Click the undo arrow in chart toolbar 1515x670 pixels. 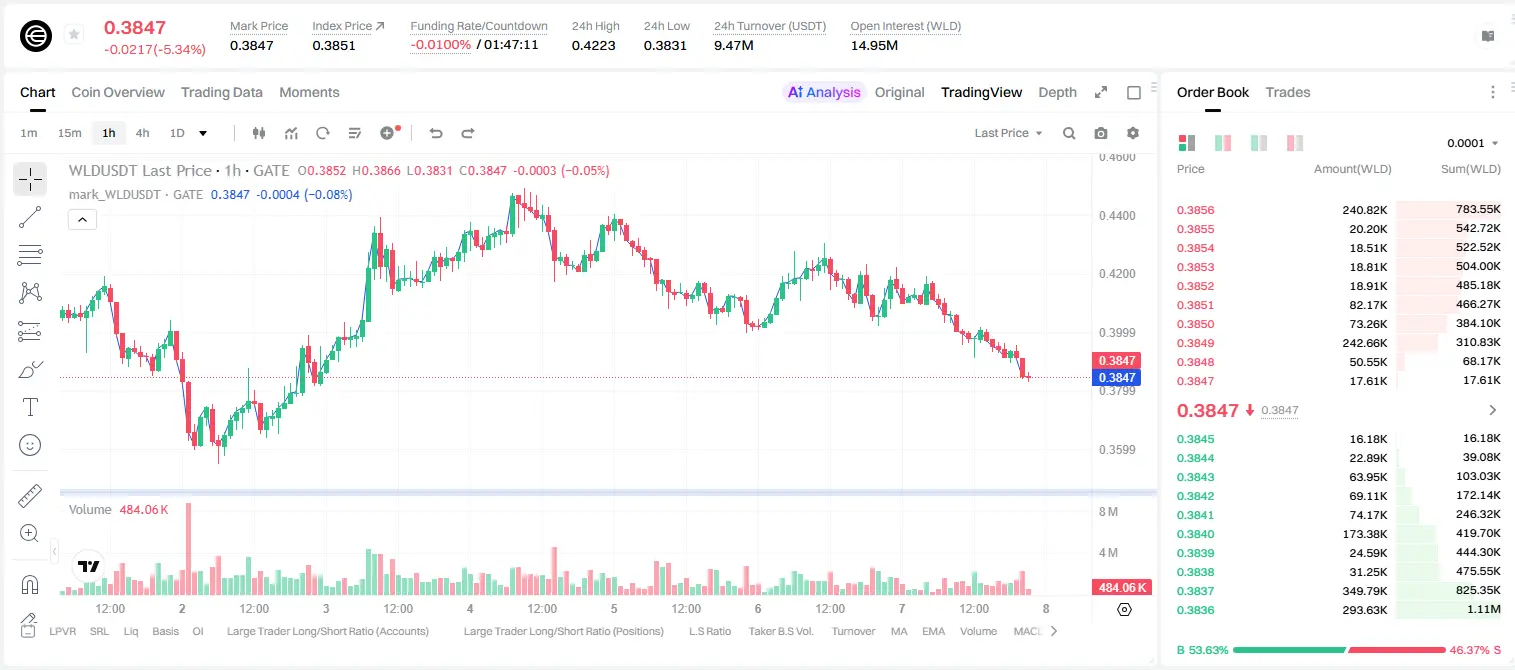tap(436, 133)
